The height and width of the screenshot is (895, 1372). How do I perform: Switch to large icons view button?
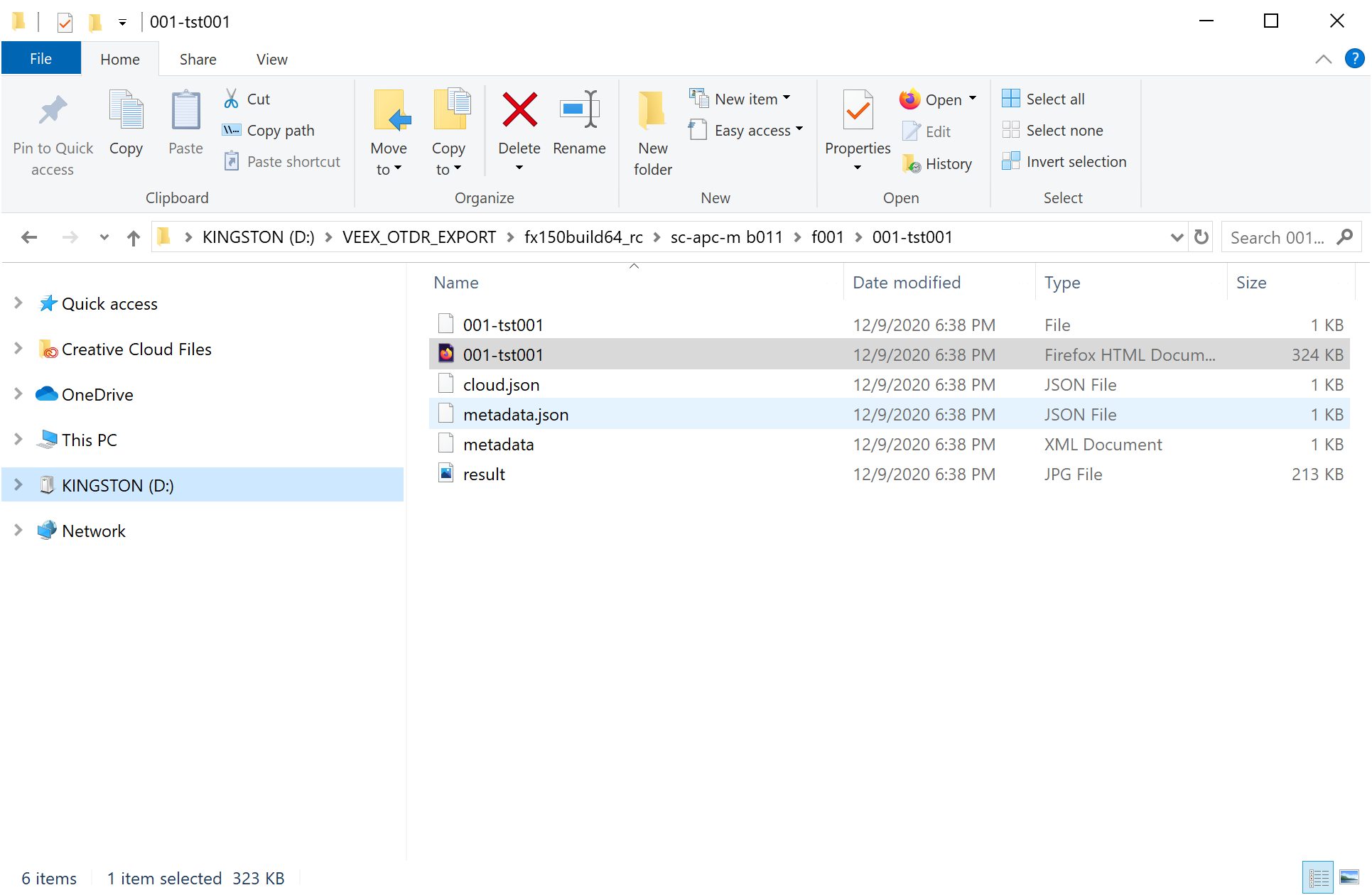(x=1349, y=878)
